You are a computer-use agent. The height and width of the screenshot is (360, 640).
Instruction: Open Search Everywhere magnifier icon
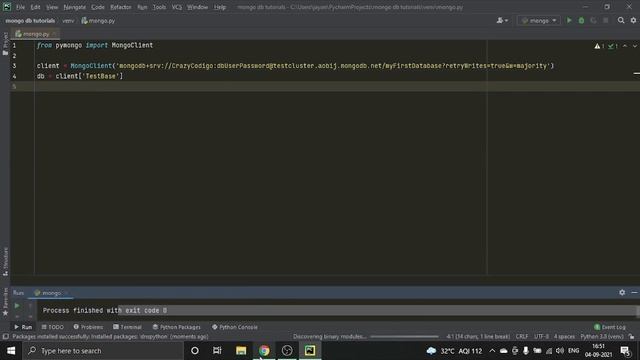click(x=621, y=20)
